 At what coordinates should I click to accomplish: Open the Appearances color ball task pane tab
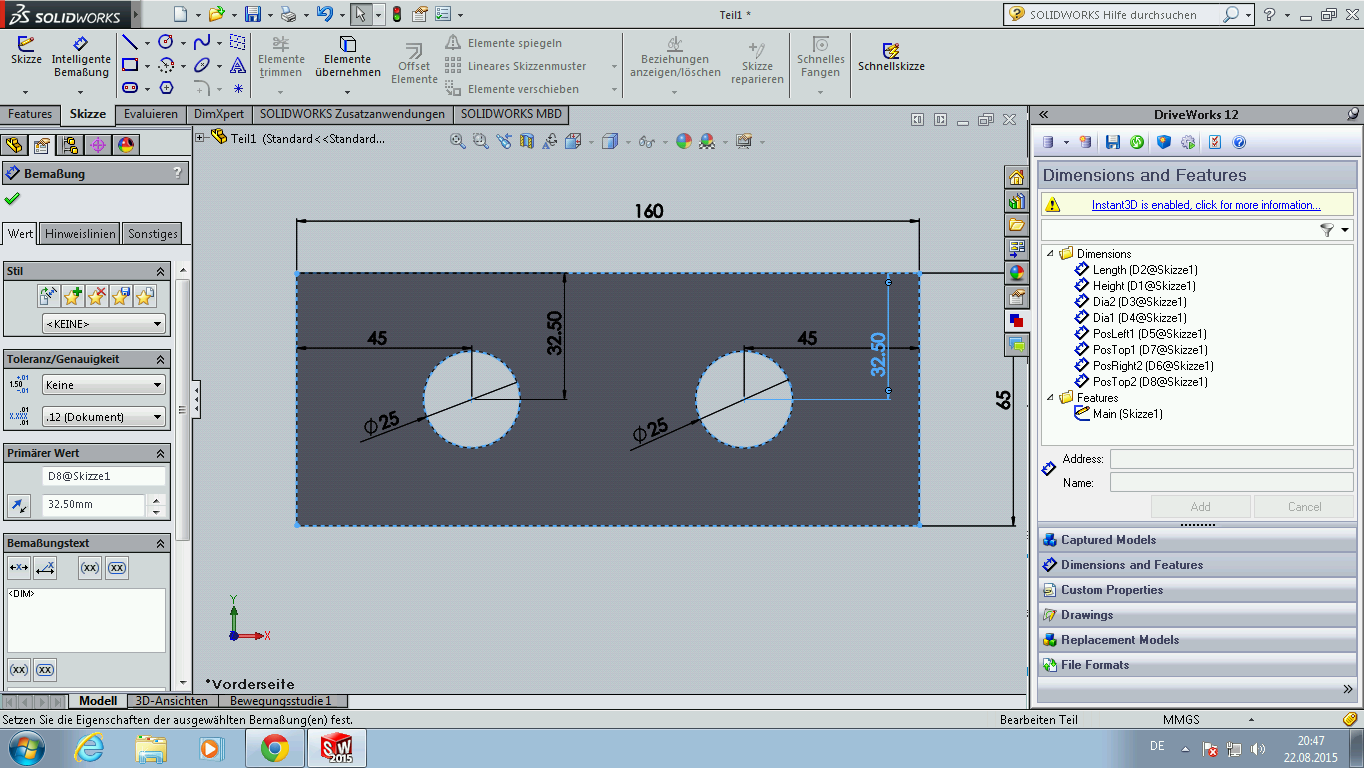point(1016,272)
